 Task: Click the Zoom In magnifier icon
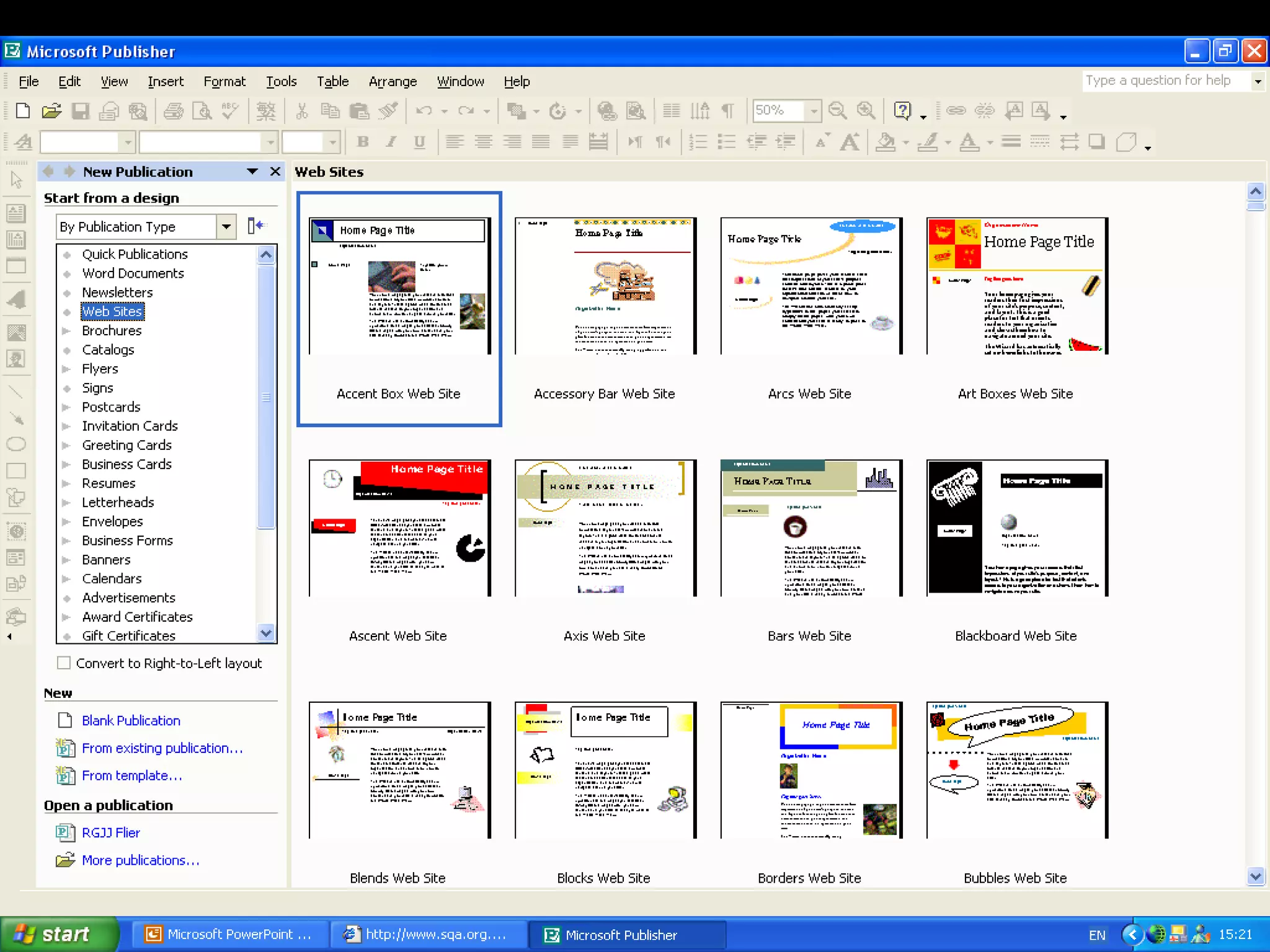866,111
